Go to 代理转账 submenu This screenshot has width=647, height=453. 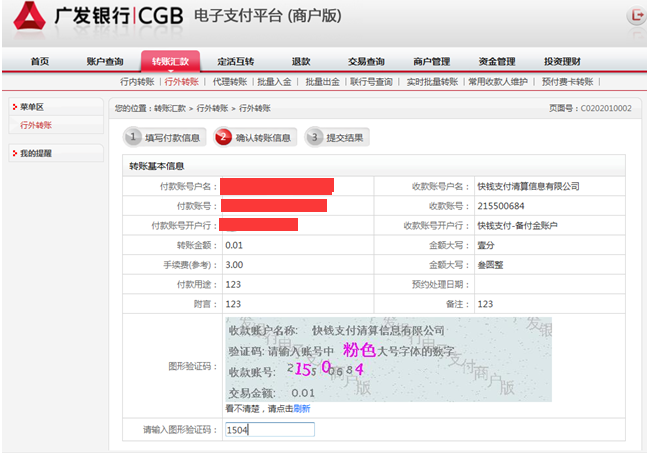click(229, 82)
